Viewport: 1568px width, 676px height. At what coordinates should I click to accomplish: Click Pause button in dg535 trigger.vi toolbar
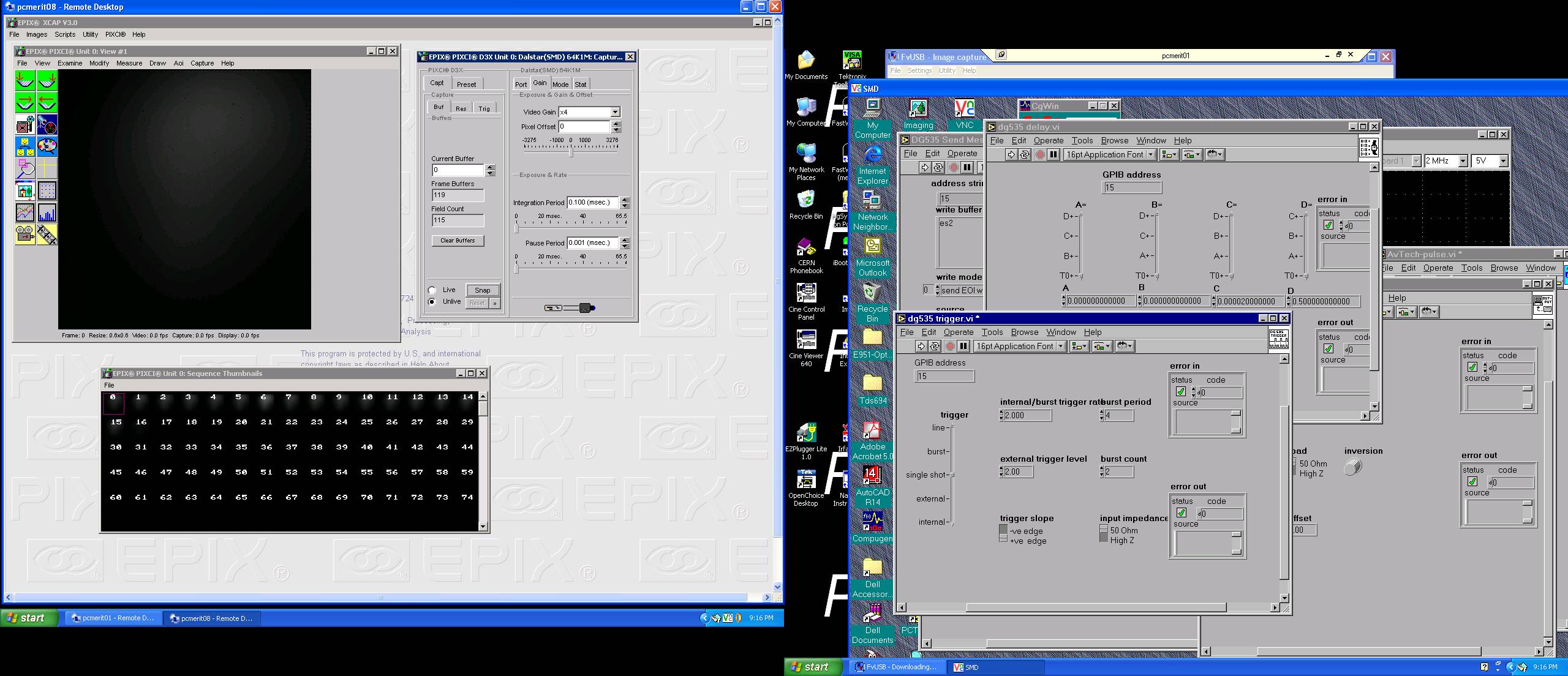[x=963, y=347]
